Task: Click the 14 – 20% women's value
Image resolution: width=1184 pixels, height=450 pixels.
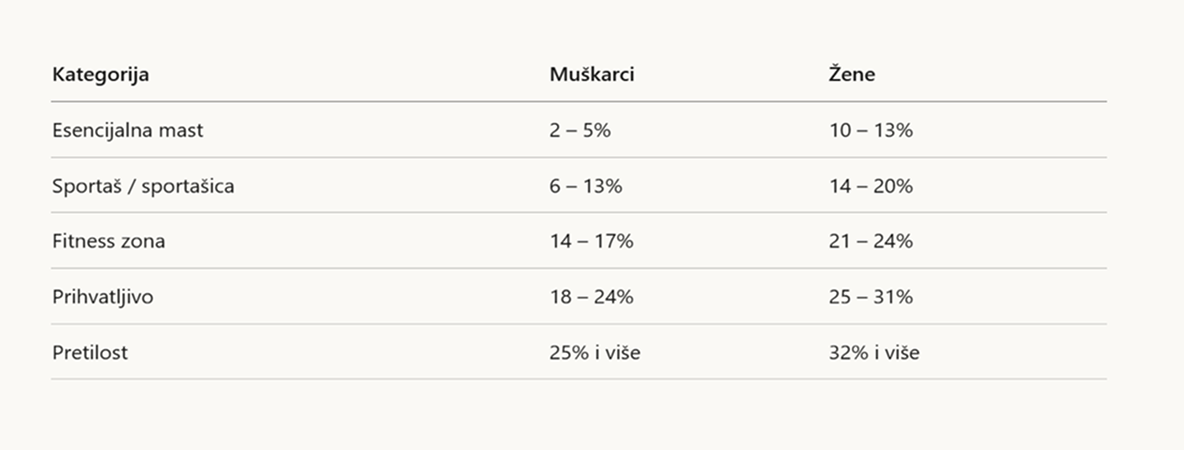Action: (x=871, y=186)
